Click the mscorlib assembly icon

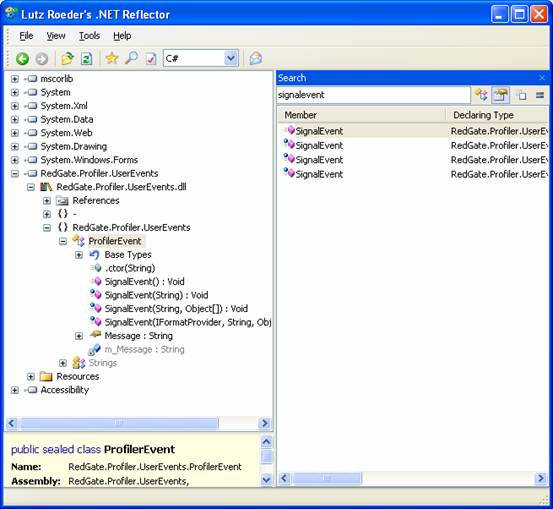pos(31,79)
